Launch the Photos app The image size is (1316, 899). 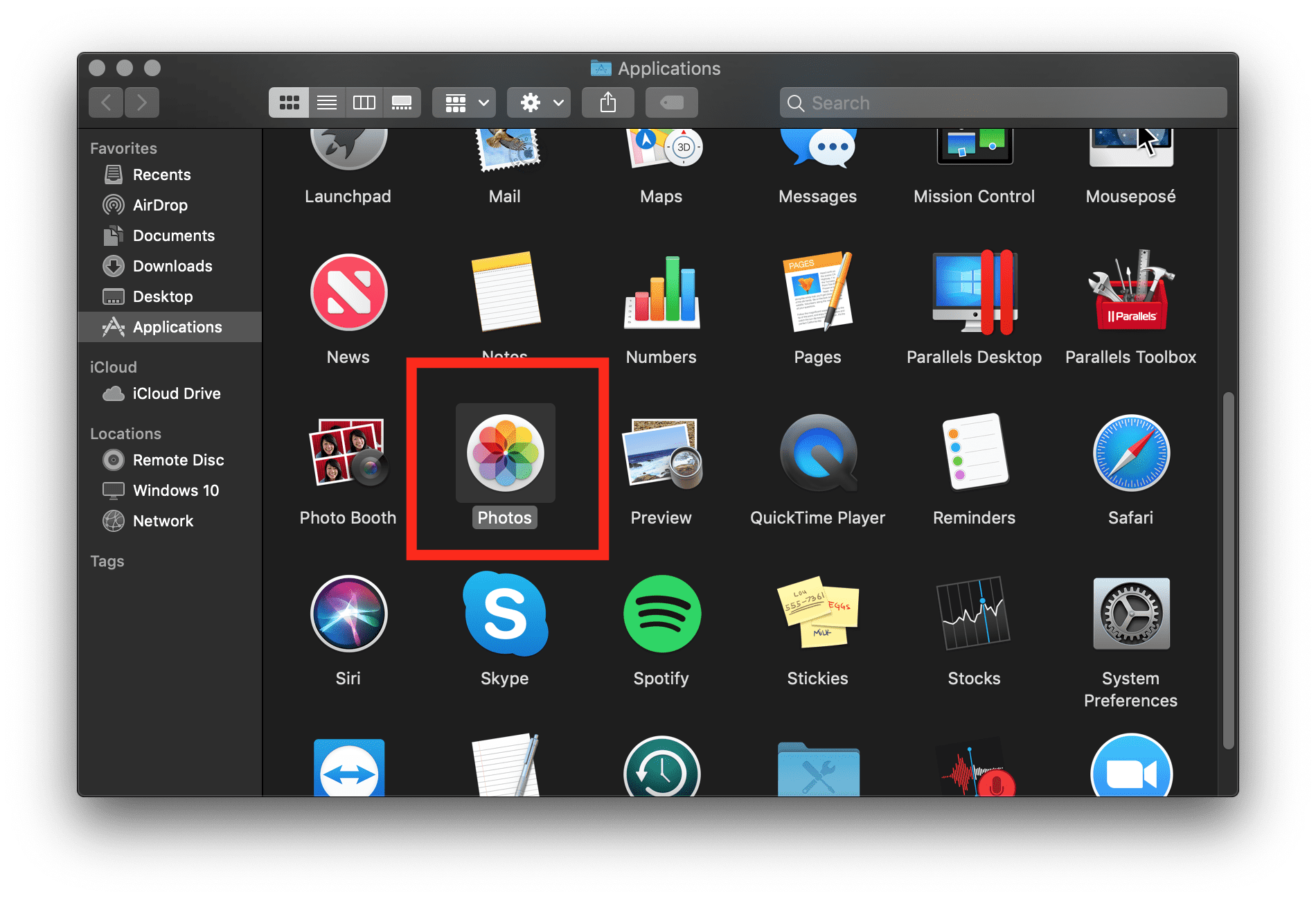pyautogui.click(x=505, y=454)
